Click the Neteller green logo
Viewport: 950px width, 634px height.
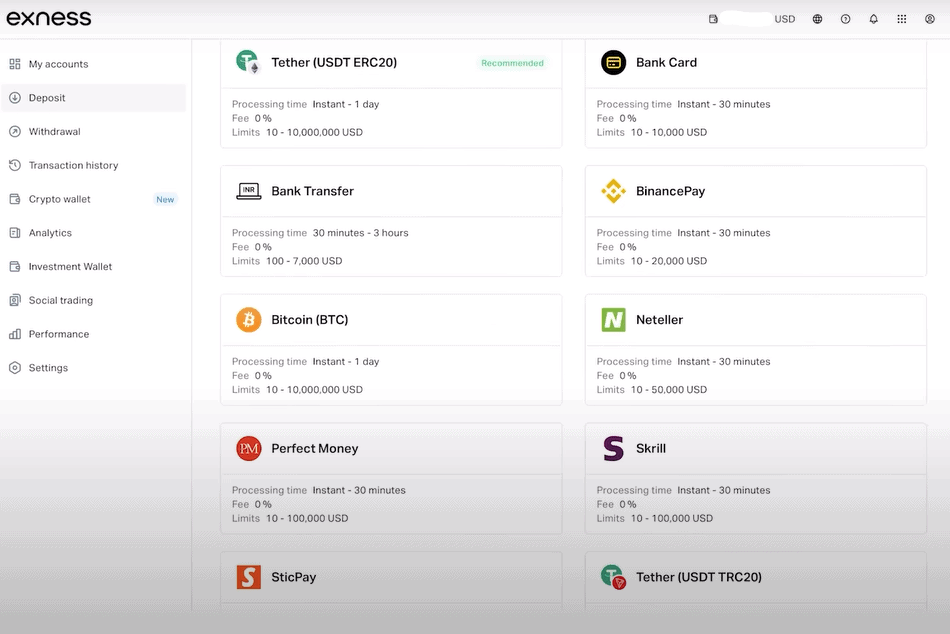tap(613, 320)
